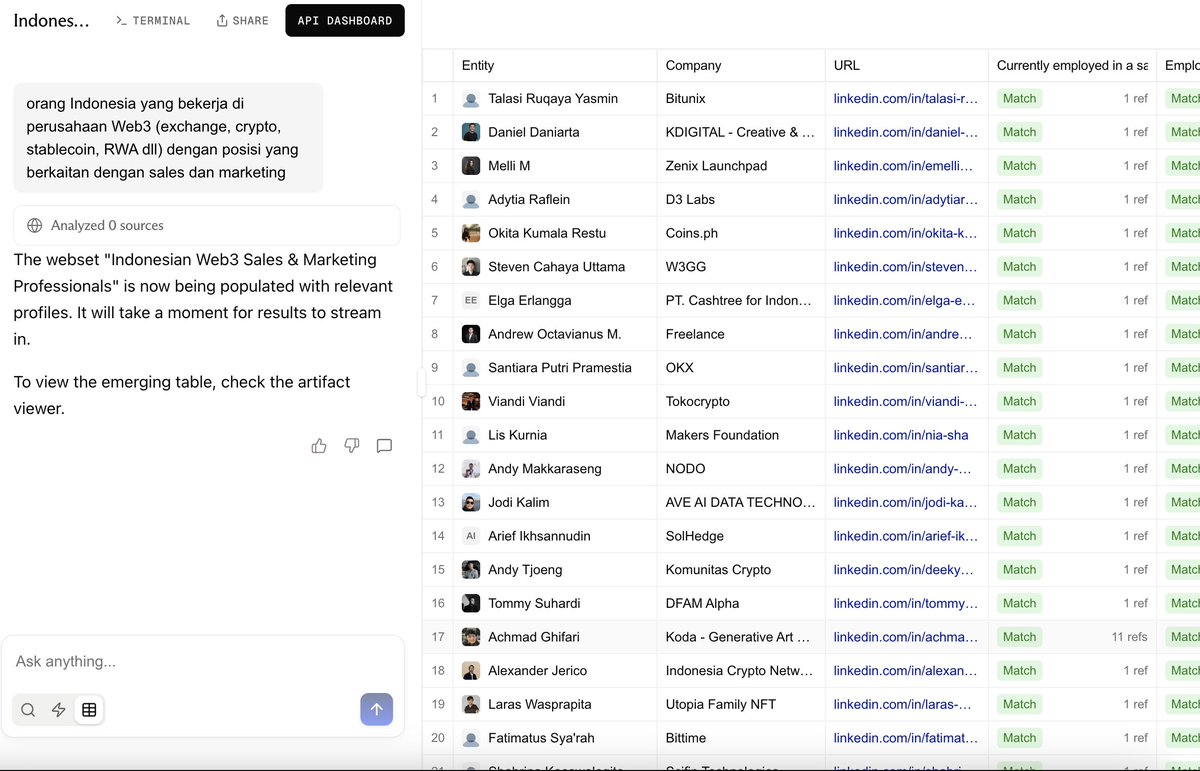Click the globe icon beside Analyzed 0 sources

(x=35, y=226)
